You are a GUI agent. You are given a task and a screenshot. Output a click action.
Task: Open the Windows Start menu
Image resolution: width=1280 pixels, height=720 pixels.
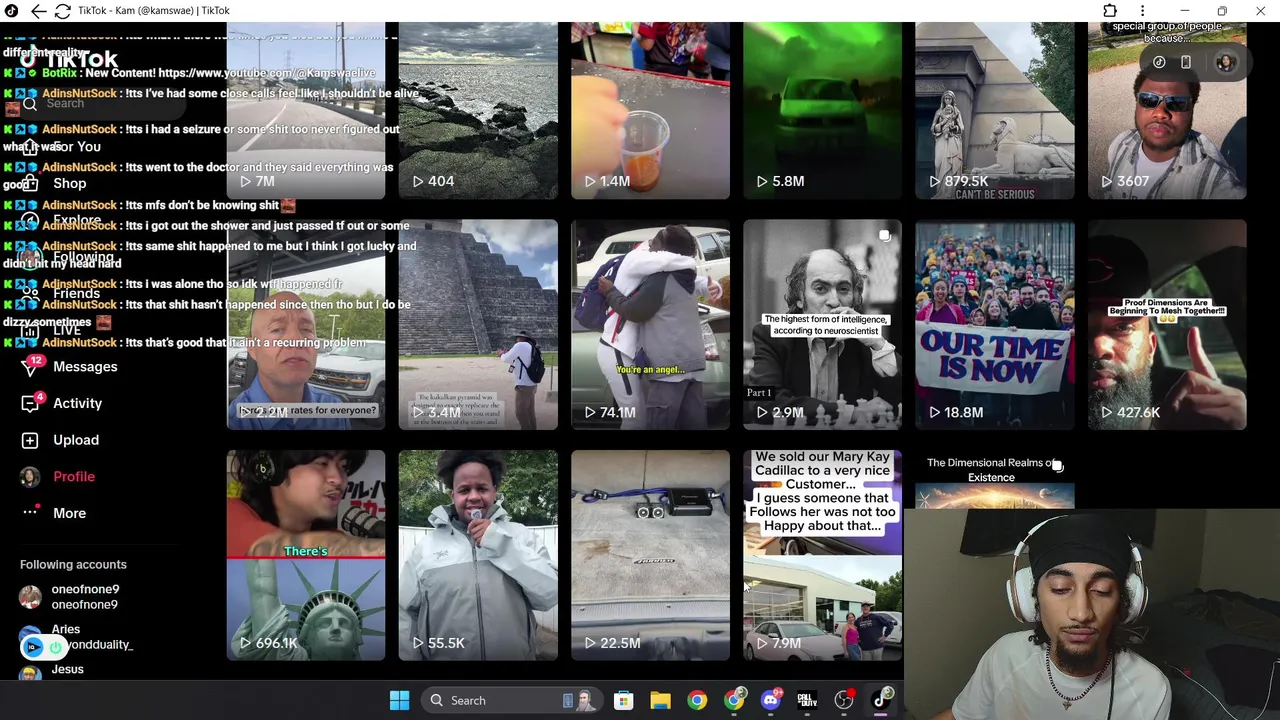click(x=399, y=700)
